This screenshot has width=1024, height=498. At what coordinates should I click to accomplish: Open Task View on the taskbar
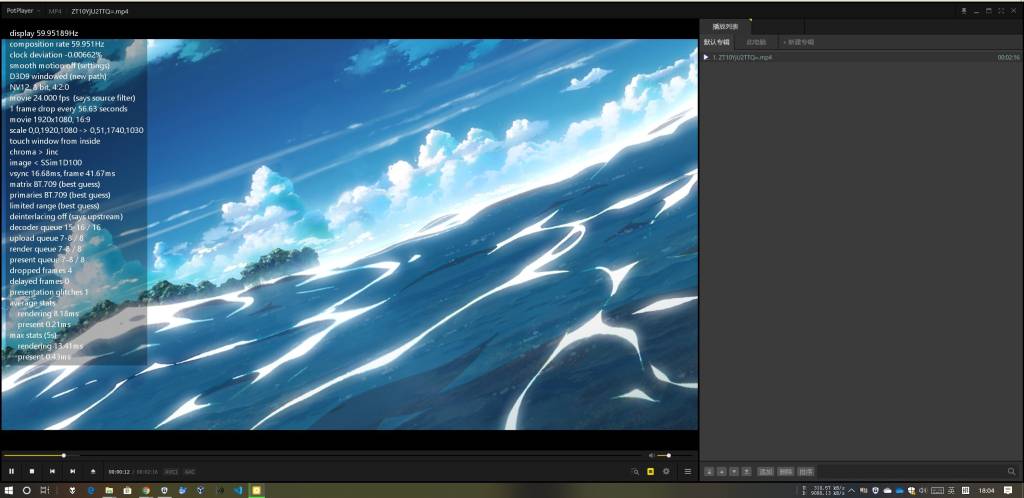coord(44,490)
